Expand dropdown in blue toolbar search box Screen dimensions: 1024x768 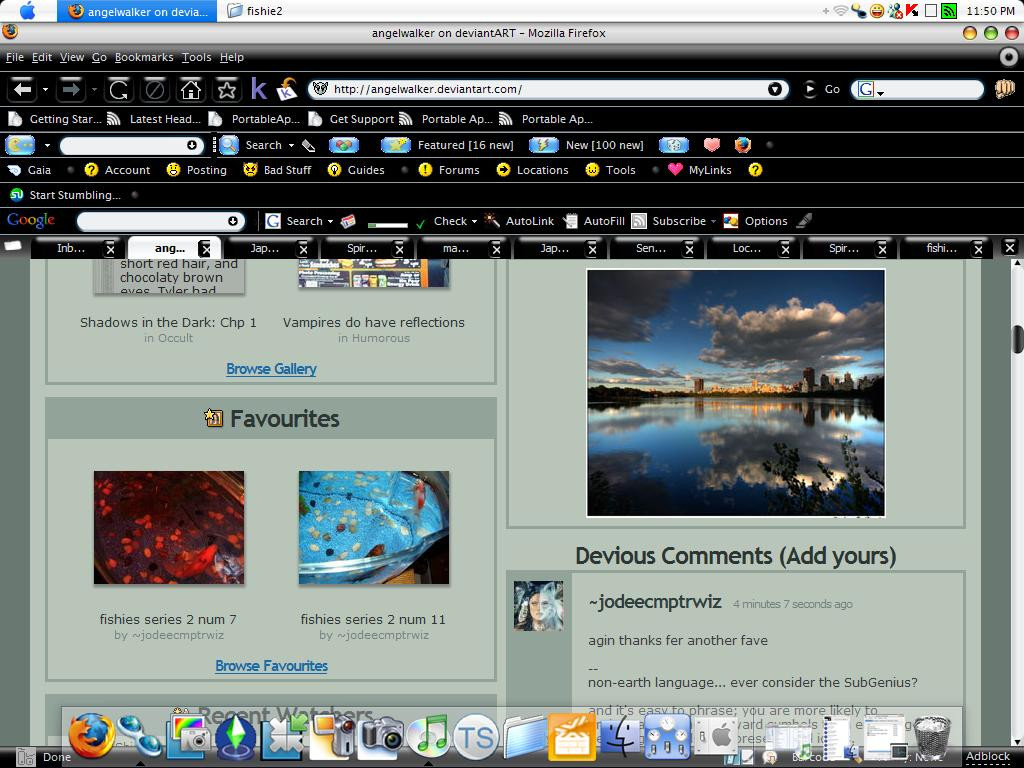tap(192, 145)
